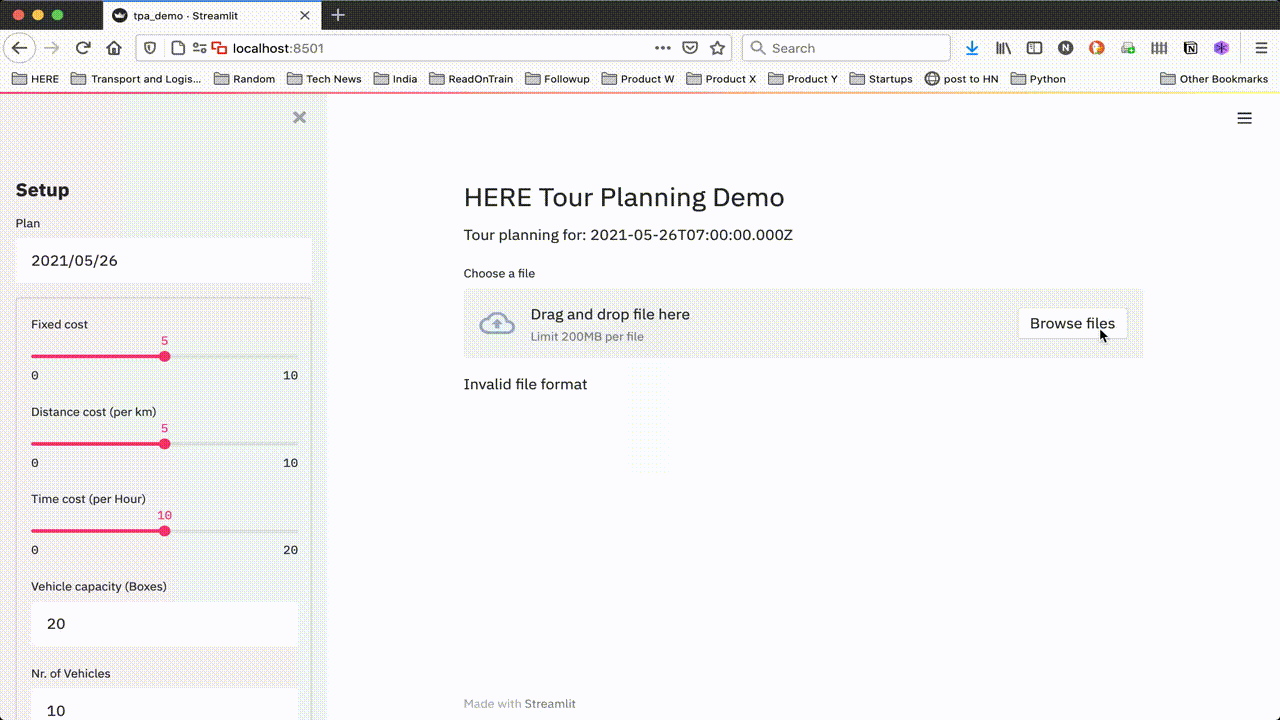This screenshot has width=1280, height=720.
Task: Click the permissions icon in address bar
Action: [x=200, y=48]
